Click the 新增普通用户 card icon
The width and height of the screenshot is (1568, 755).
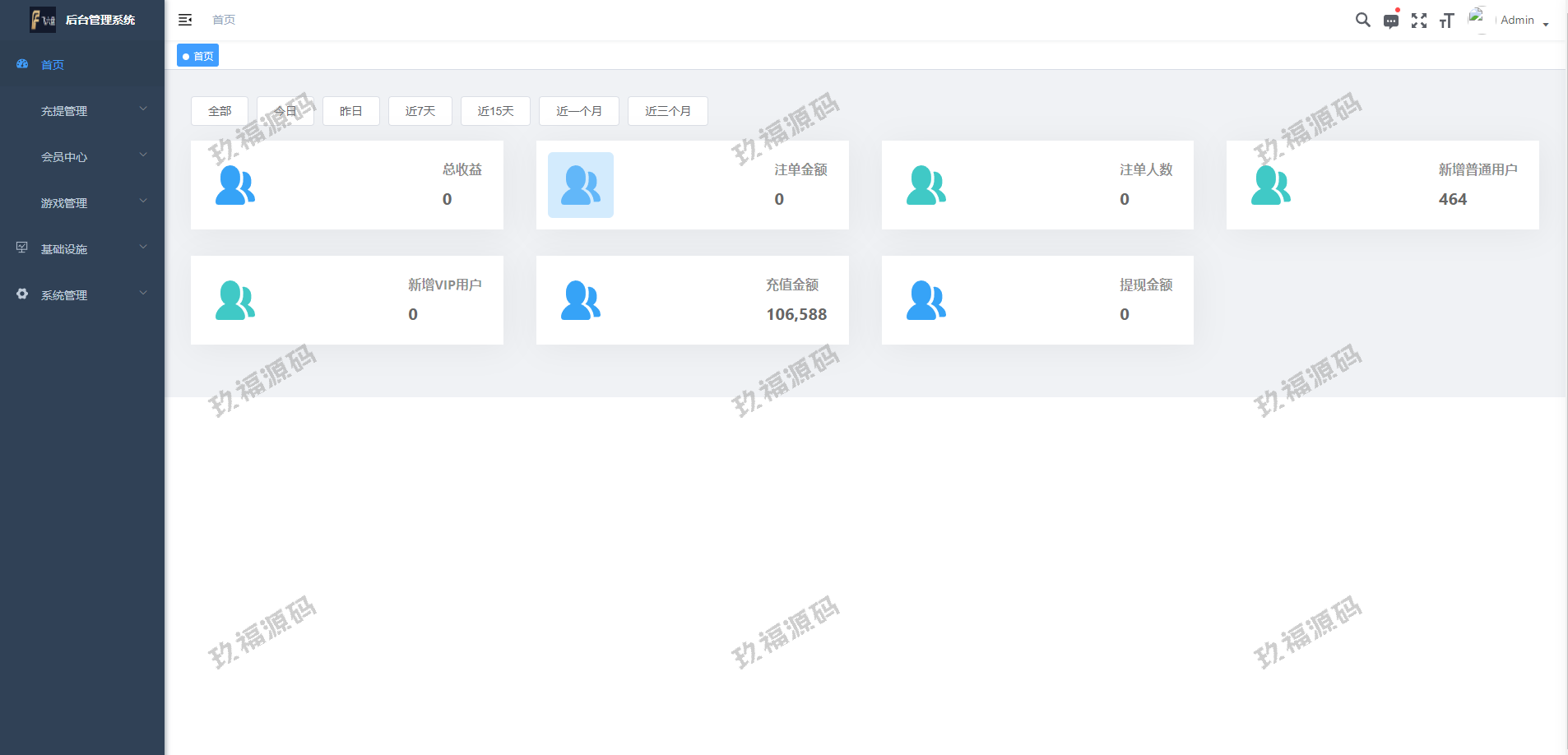(x=1270, y=185)
